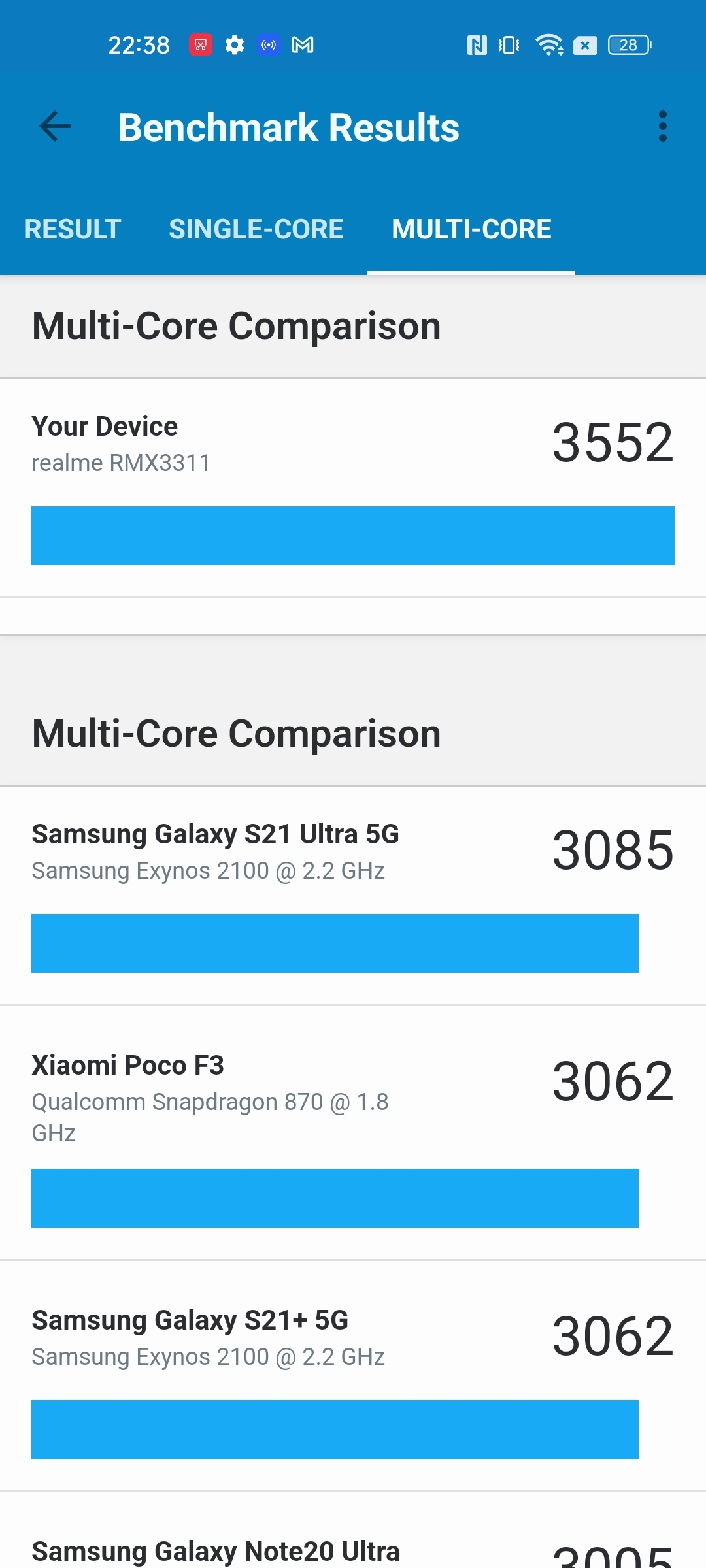706x1568 pixels.
Task: Tap the Your Device score bar
Action: pos(353,536)
